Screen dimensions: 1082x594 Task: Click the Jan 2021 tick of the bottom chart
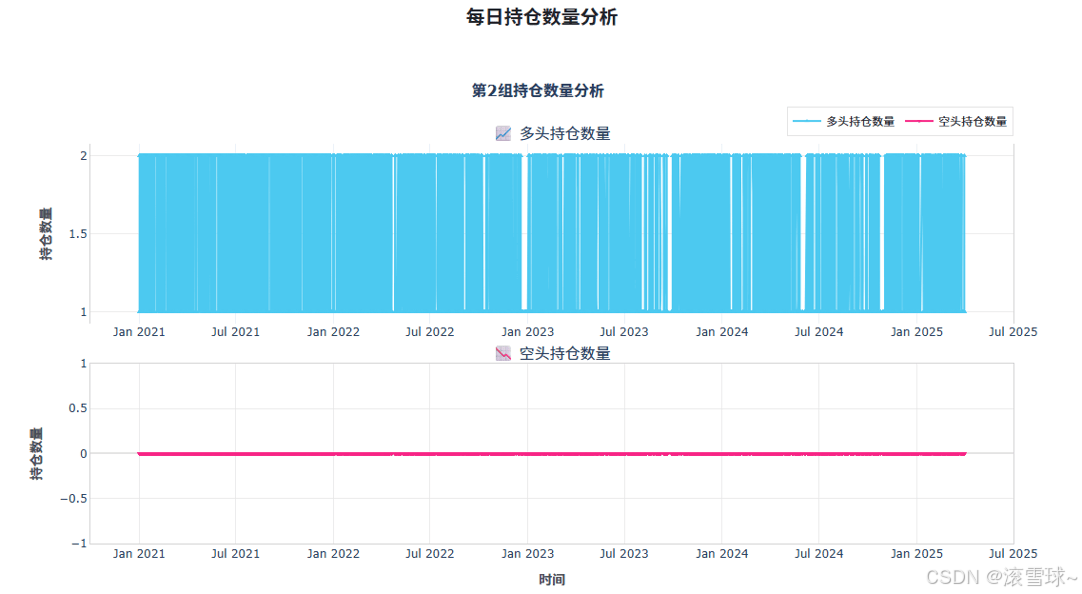point(139,554)
